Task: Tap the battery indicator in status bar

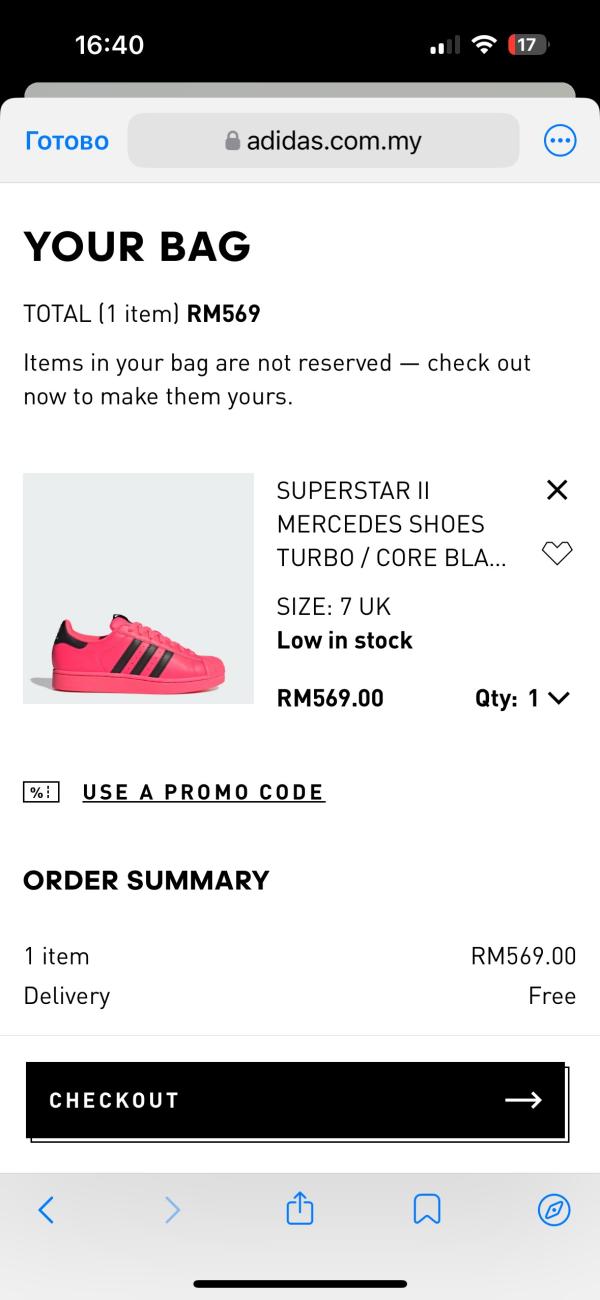Action: coord(527,45)
